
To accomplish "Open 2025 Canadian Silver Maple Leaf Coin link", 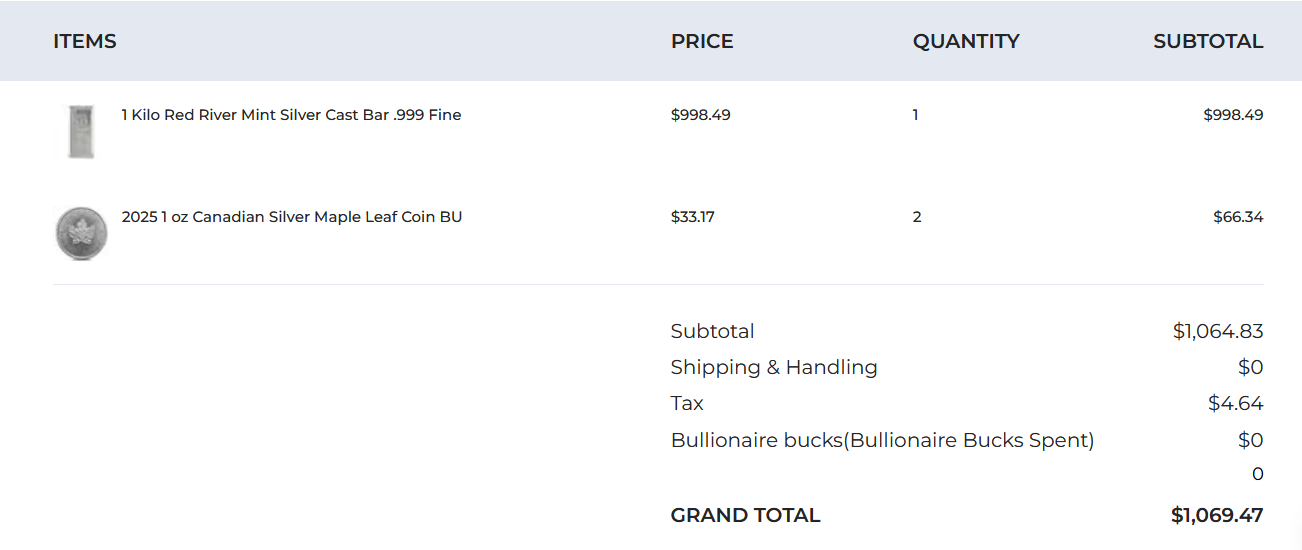I will 291,217.
